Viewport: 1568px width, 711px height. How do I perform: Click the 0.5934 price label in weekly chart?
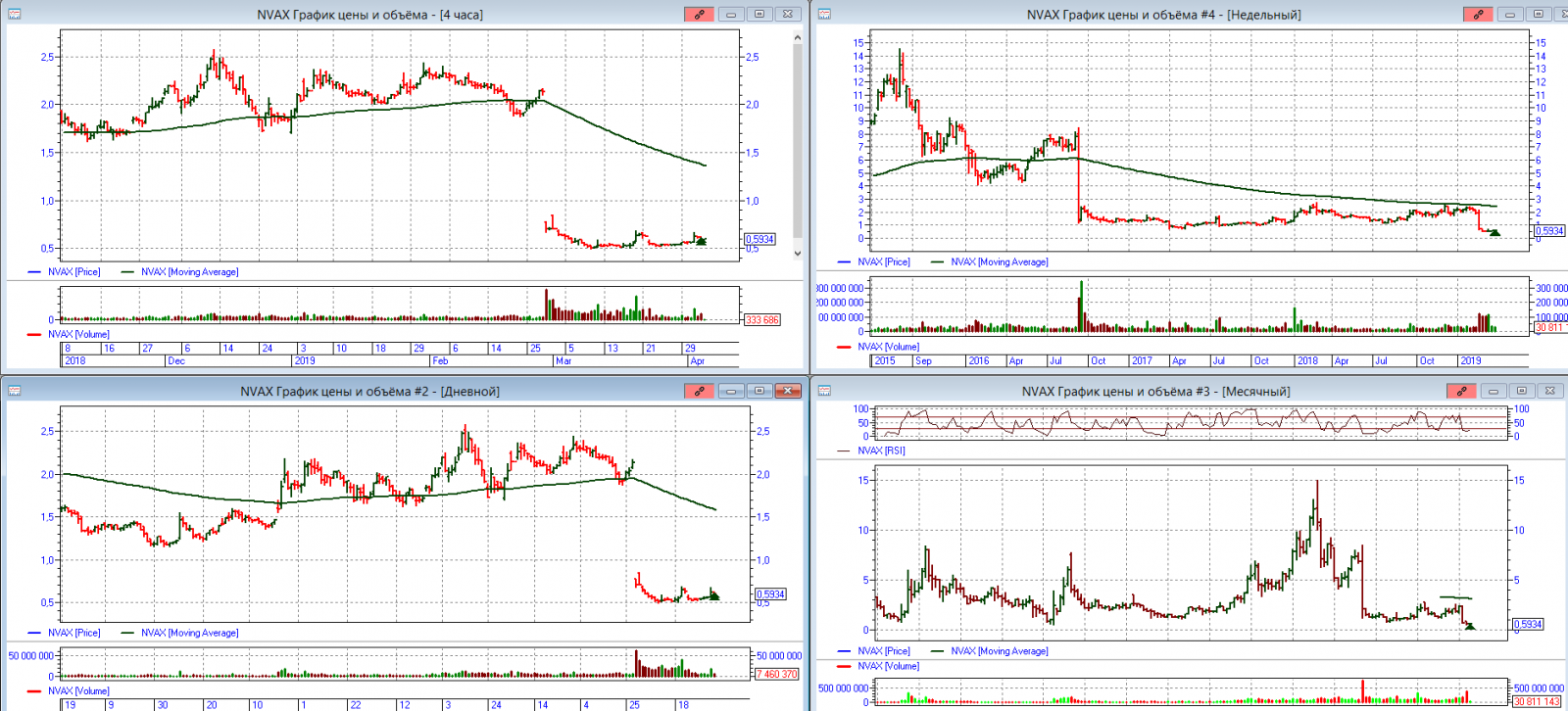[x=1549, y=231]
